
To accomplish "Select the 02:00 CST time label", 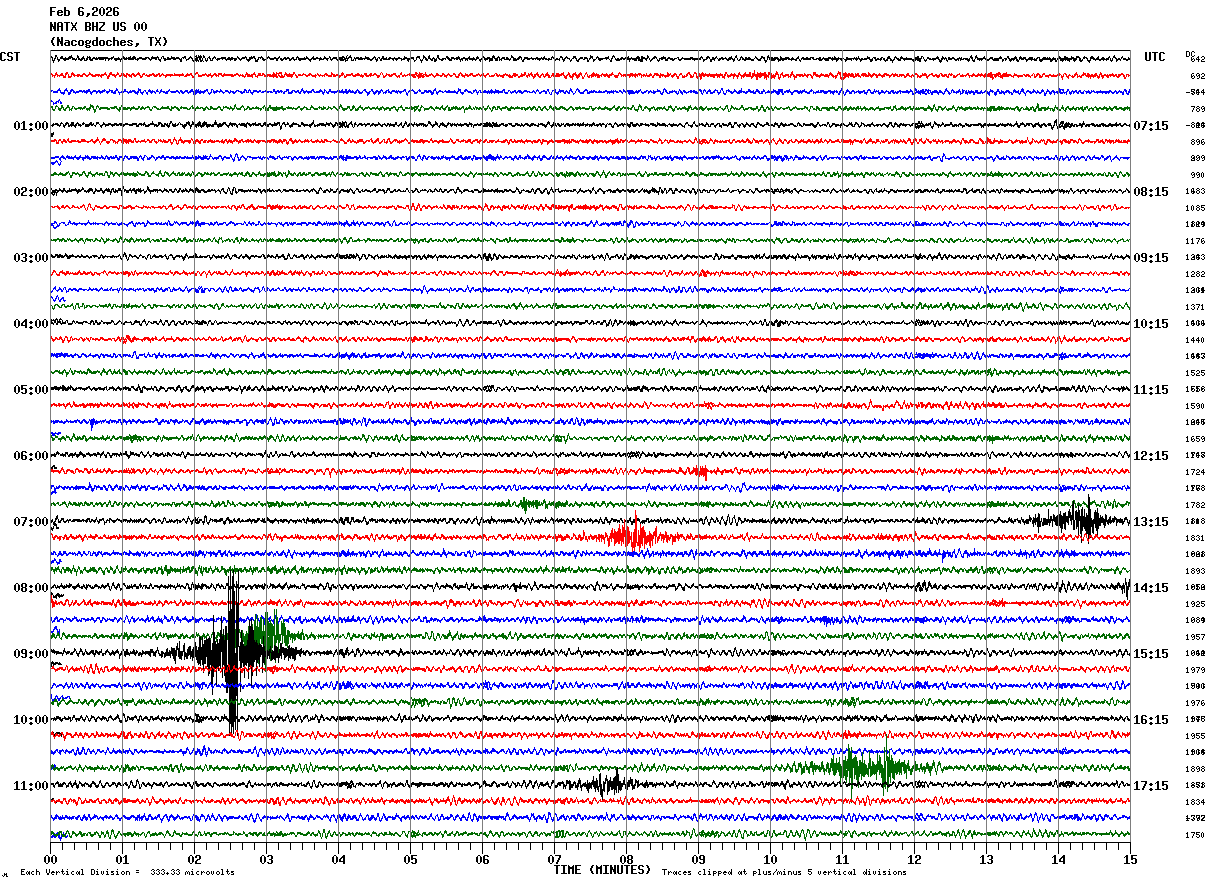I will 31,192.
